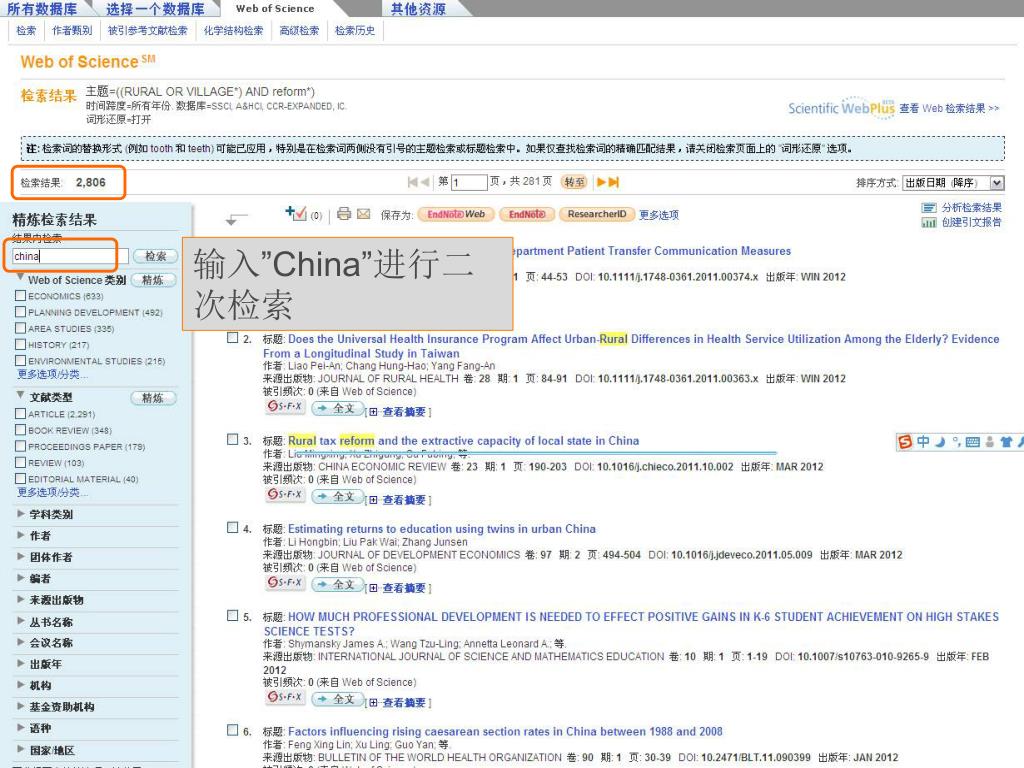Click the moon icon in input toolbar

[940, 442]
